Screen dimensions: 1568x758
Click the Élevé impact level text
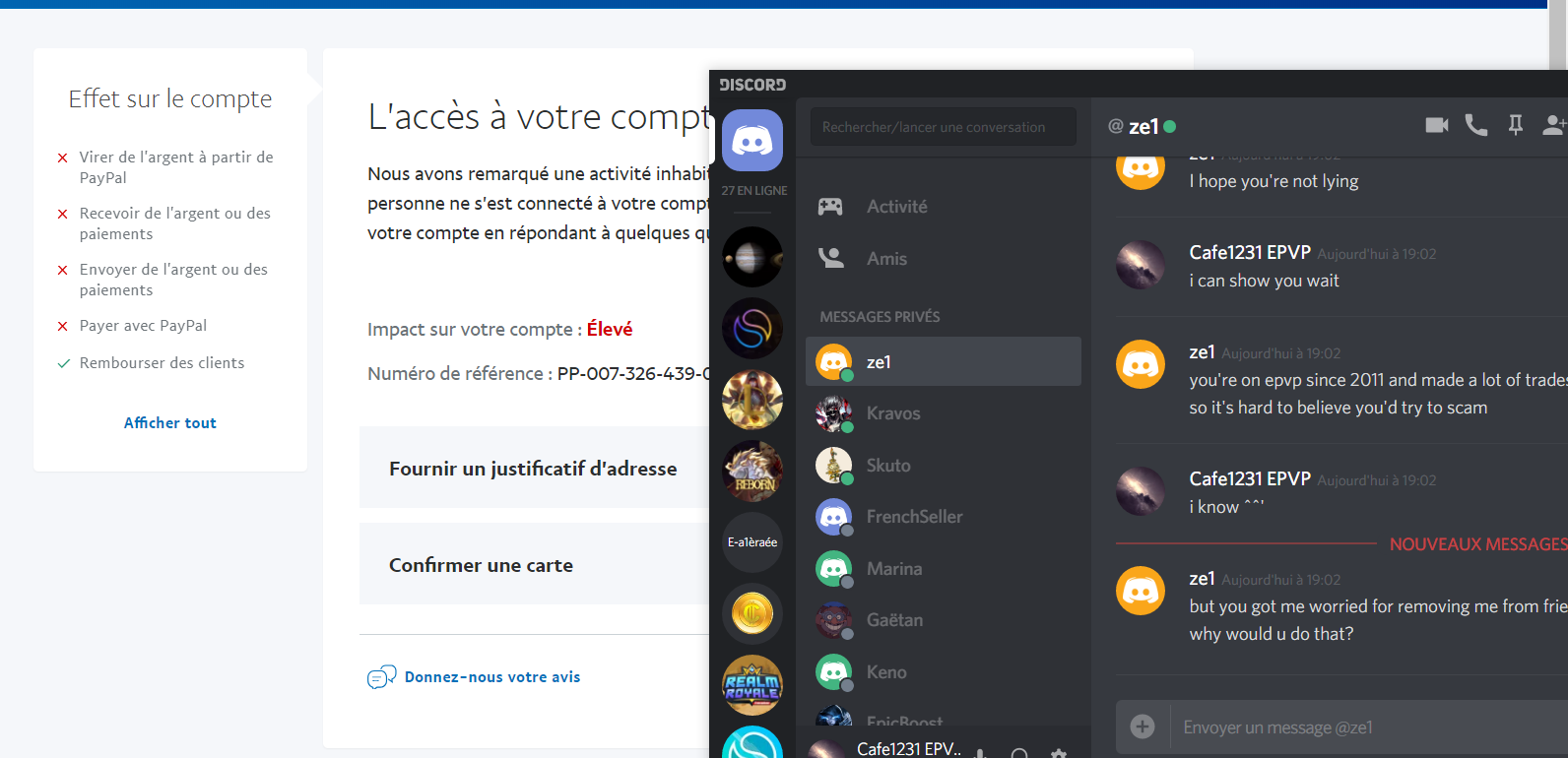click(610, 329)
